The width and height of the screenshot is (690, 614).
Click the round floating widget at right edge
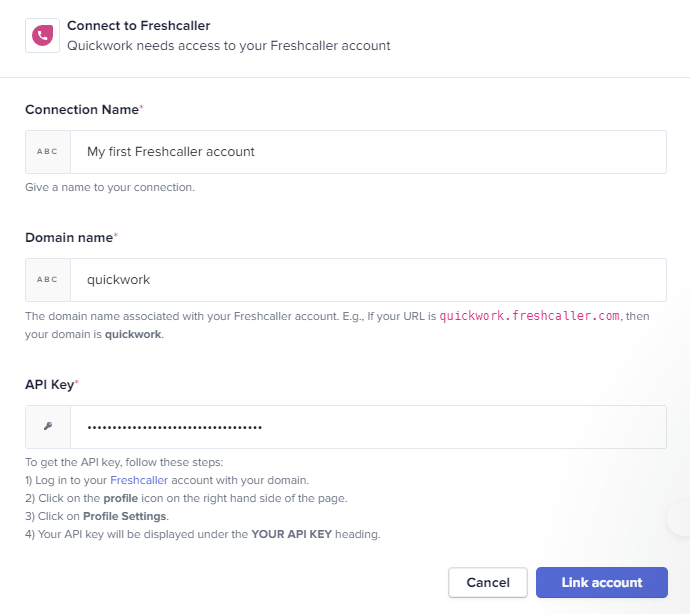click(x=680, y=518)
